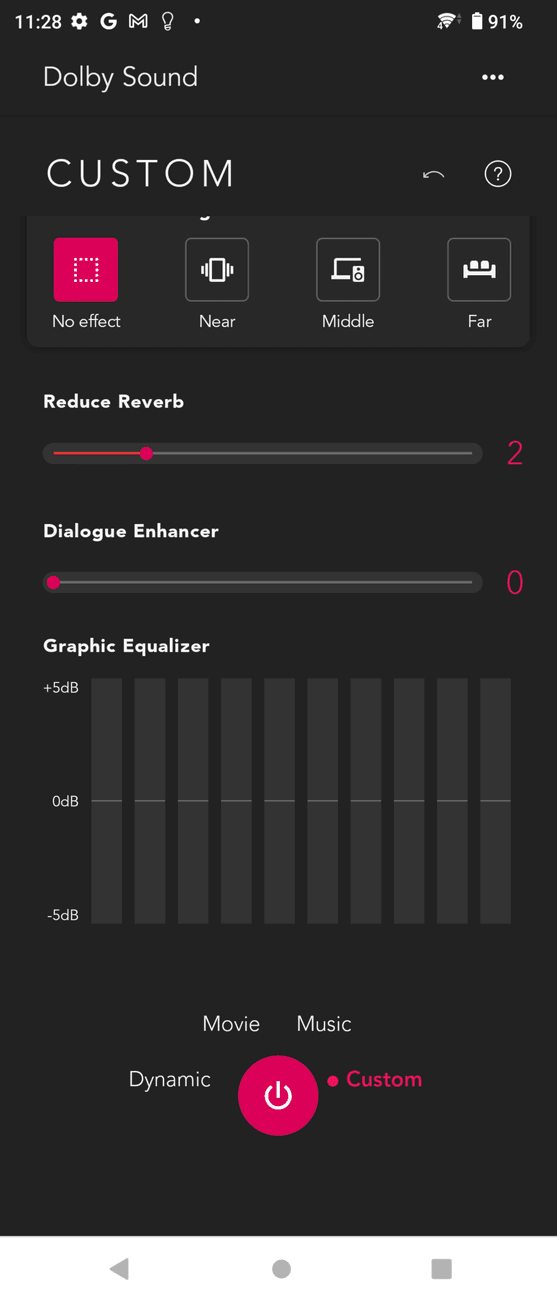Screen dimensions: 557x1300
Task: Switch to the Music sound mode
Action: pyautogui.click(x=324, y=1024)
